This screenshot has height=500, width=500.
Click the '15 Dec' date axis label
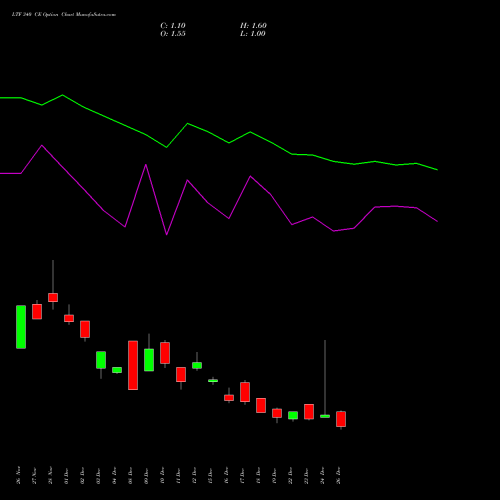(x=211, y=475)
